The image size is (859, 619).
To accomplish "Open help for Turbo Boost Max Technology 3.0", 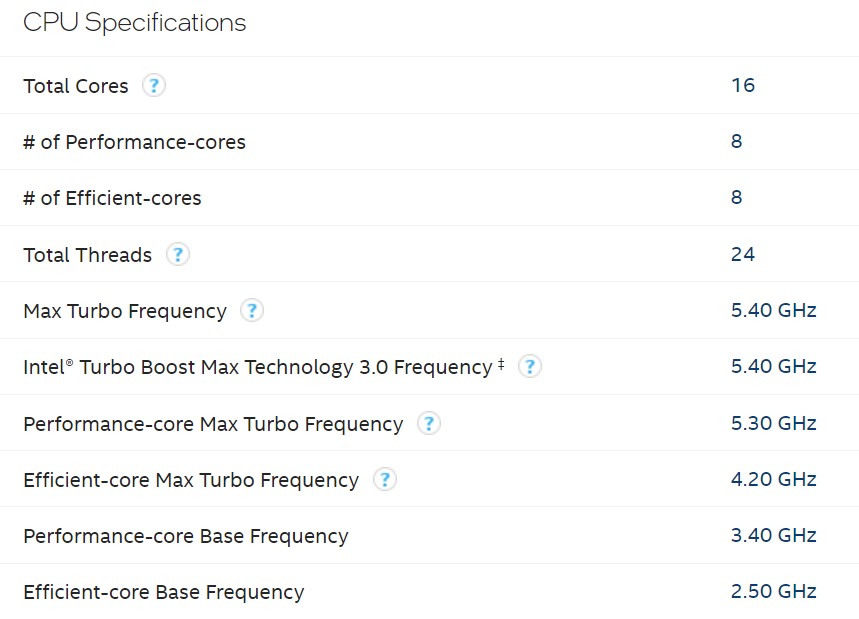I will (x=530, y=367).
